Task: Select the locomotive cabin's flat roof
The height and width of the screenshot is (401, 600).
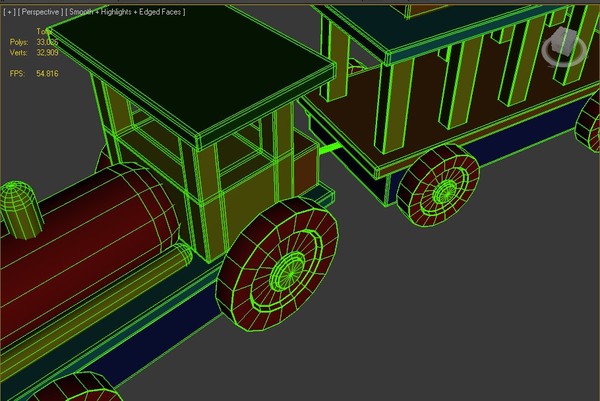Action: (193, 73)
